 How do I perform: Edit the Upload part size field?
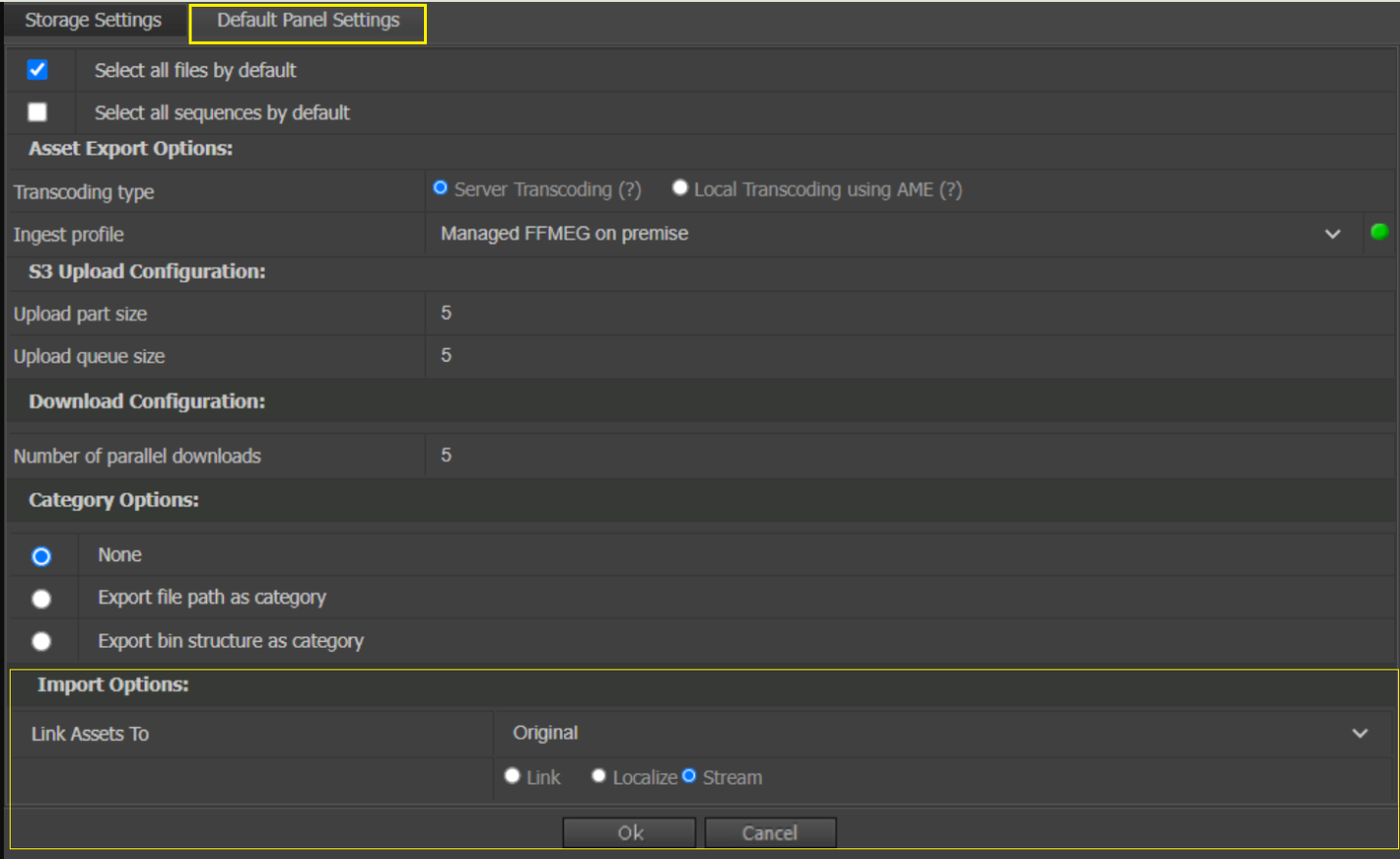910,314
